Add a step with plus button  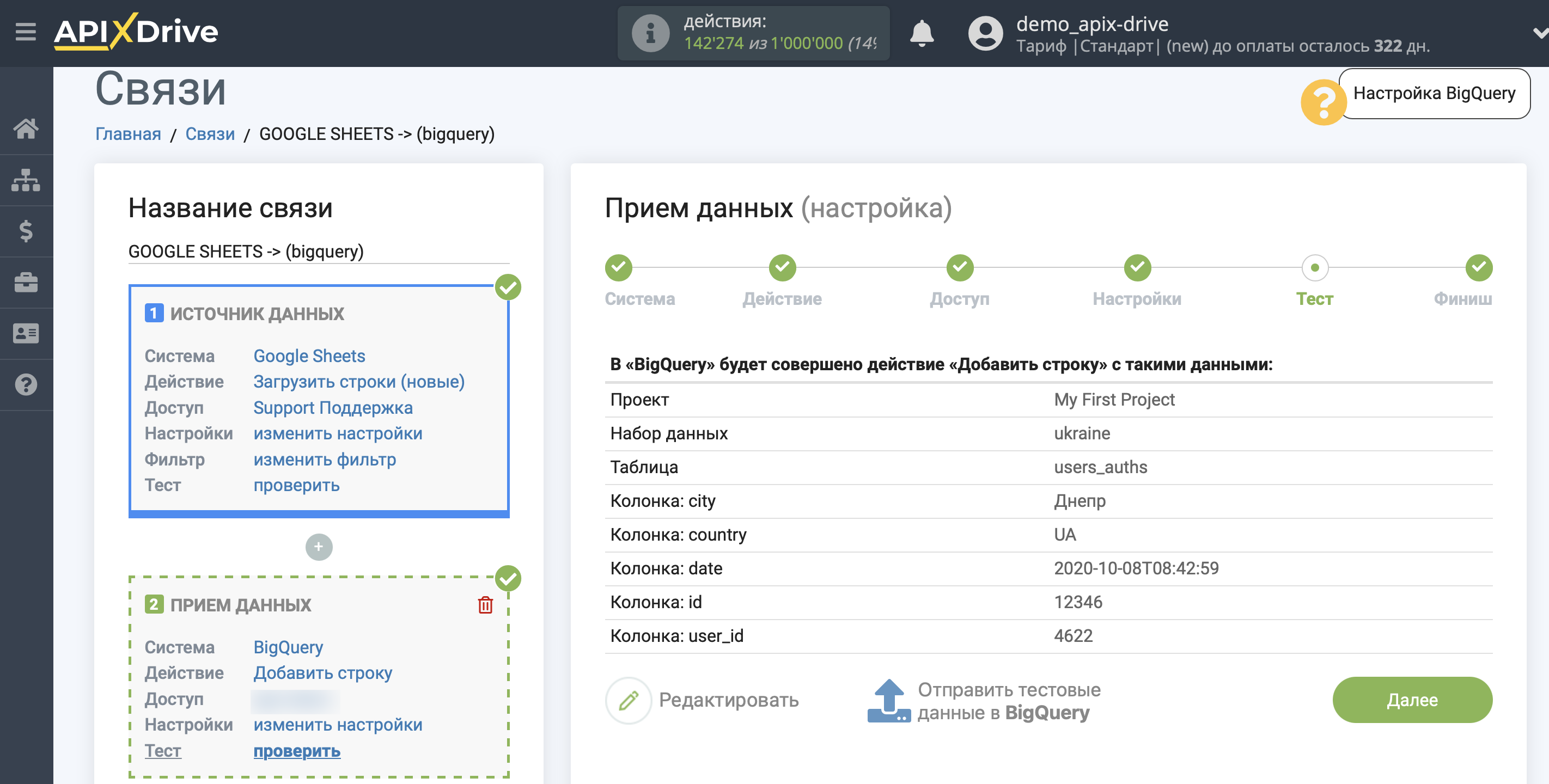[319, 547]
